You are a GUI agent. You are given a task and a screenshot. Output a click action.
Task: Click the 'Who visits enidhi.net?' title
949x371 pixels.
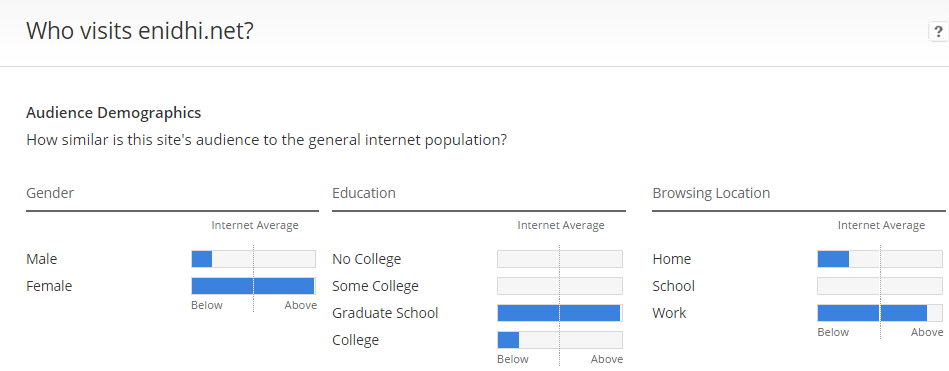click(140, 31)
